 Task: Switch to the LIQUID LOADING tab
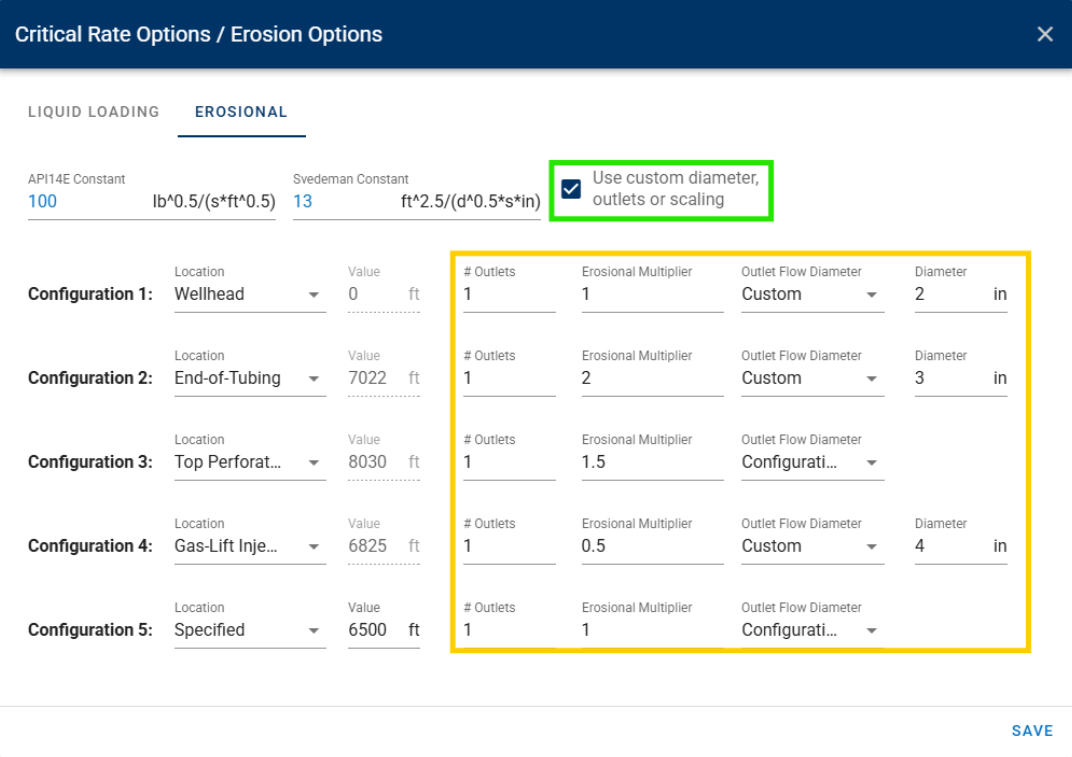[93, 112]
